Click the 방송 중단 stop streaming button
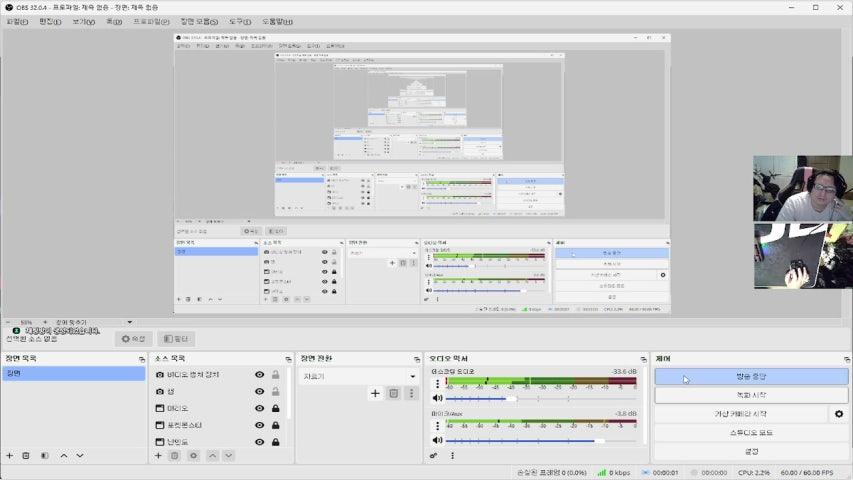Screen dimensions: 853x480 751,377
